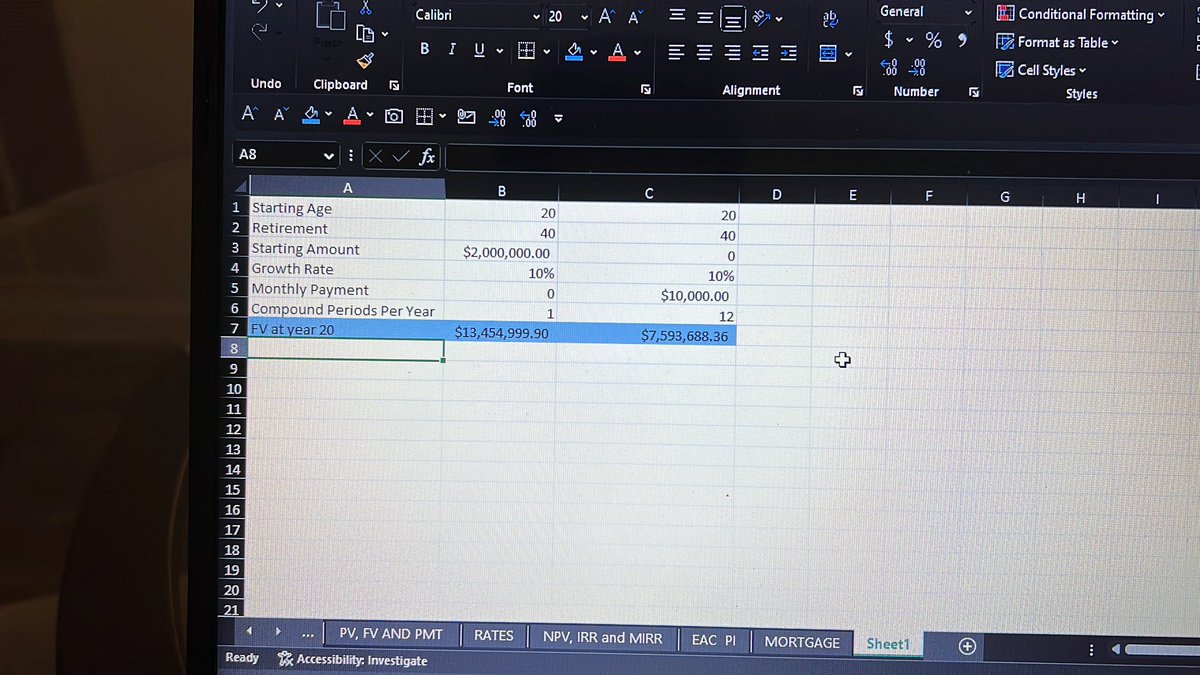
Task: Click the formula bar Cancel X icon
Action: coord(376,156)
